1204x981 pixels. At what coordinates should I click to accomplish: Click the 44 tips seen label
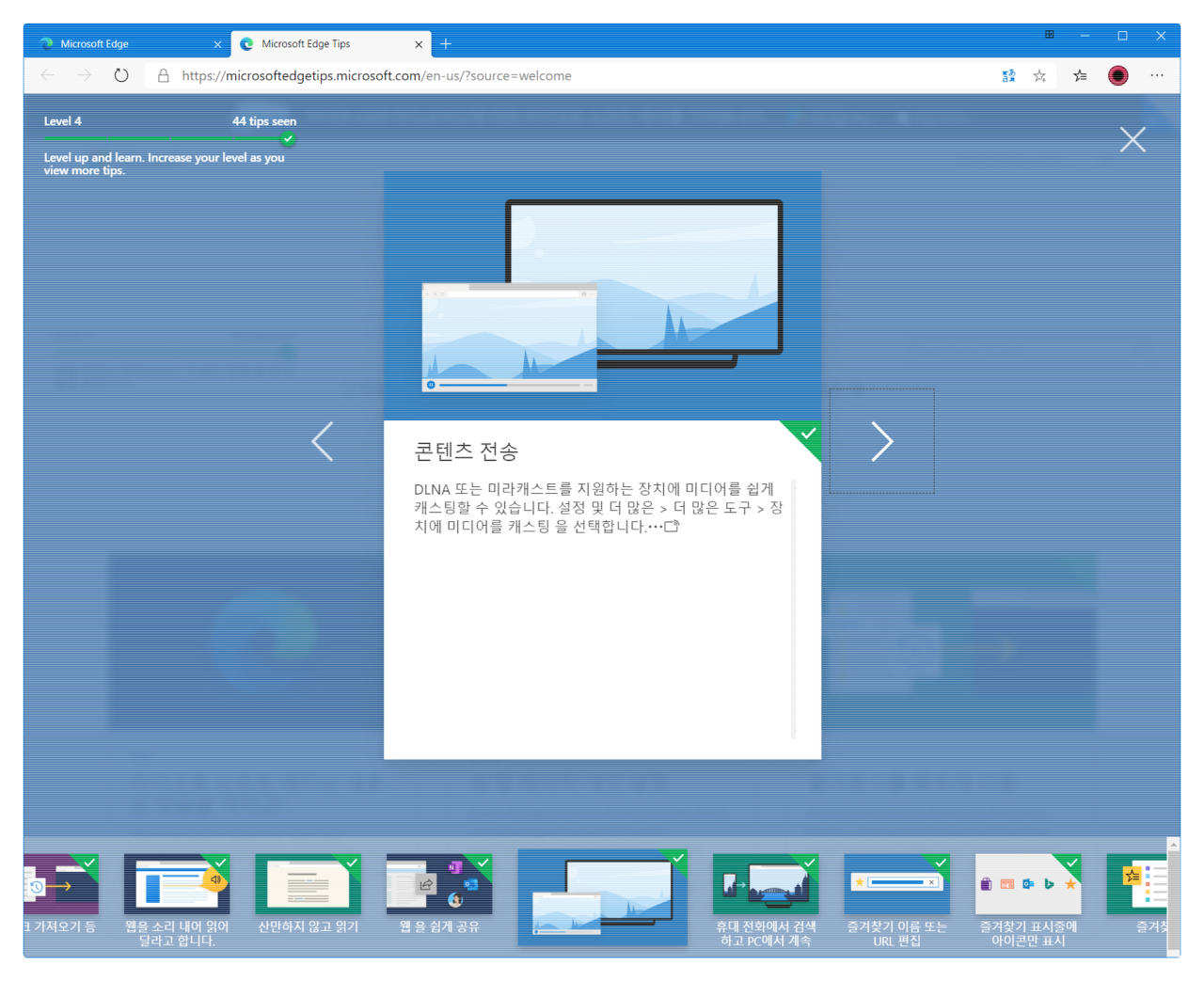264,121
